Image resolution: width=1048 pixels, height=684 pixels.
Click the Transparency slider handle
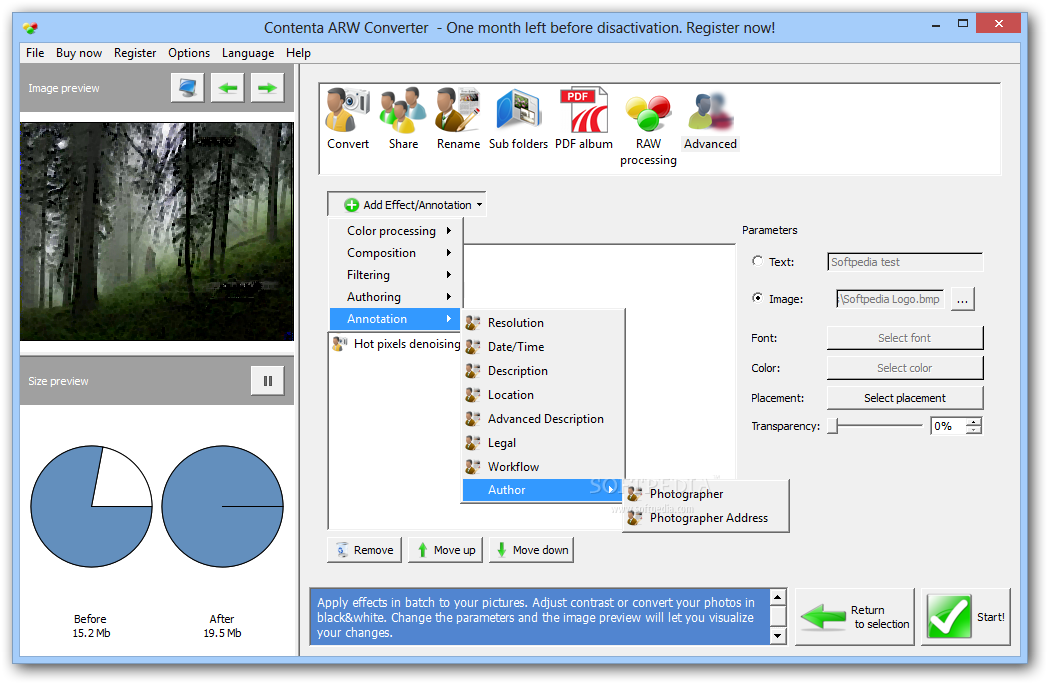click(833, 426)
